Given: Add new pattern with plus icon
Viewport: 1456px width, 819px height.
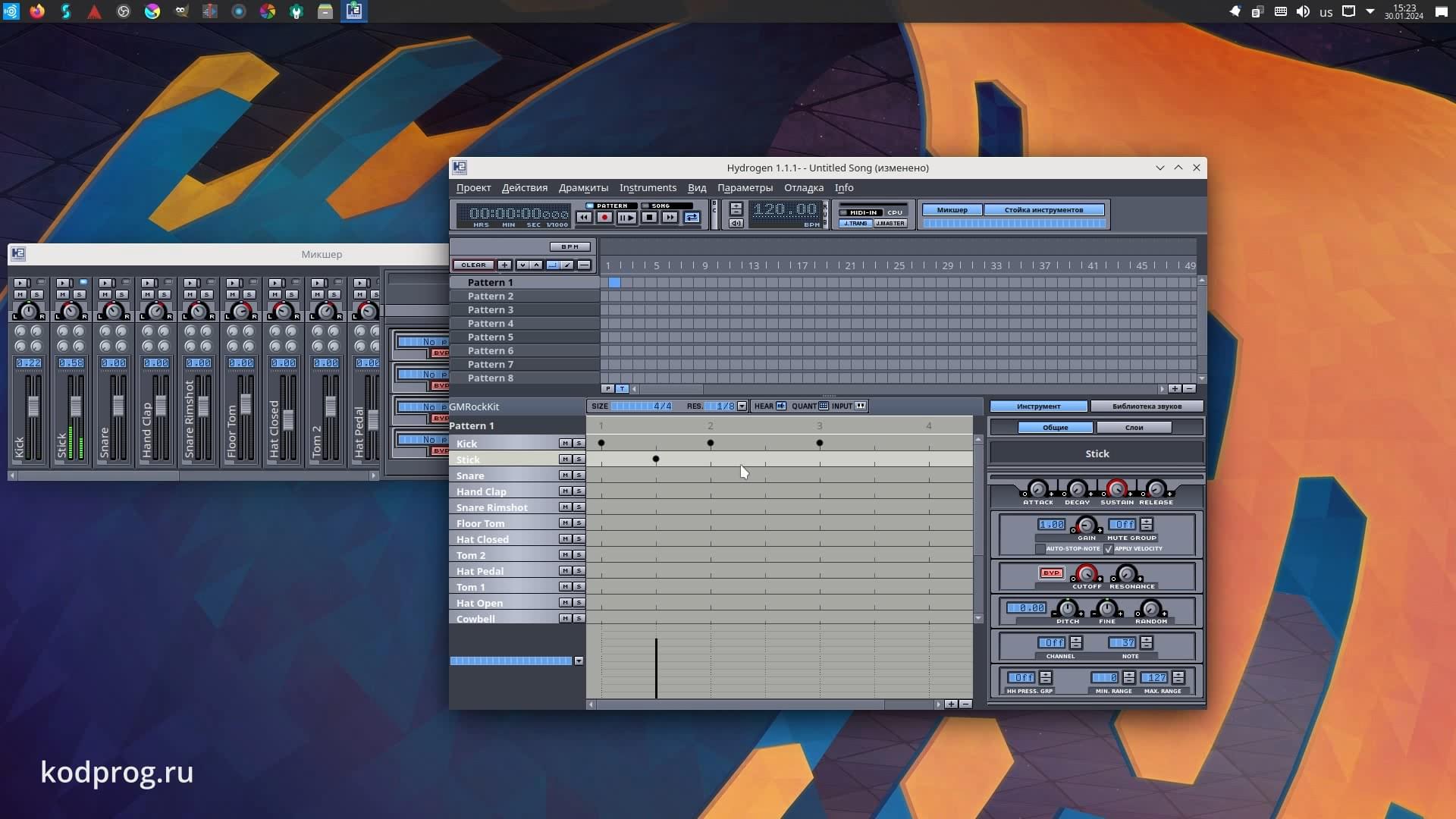Looking at the screenshot, I should click(504, 265).
